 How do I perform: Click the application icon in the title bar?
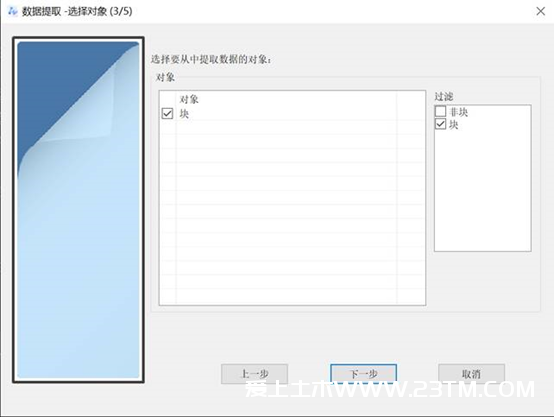point(13,11)
